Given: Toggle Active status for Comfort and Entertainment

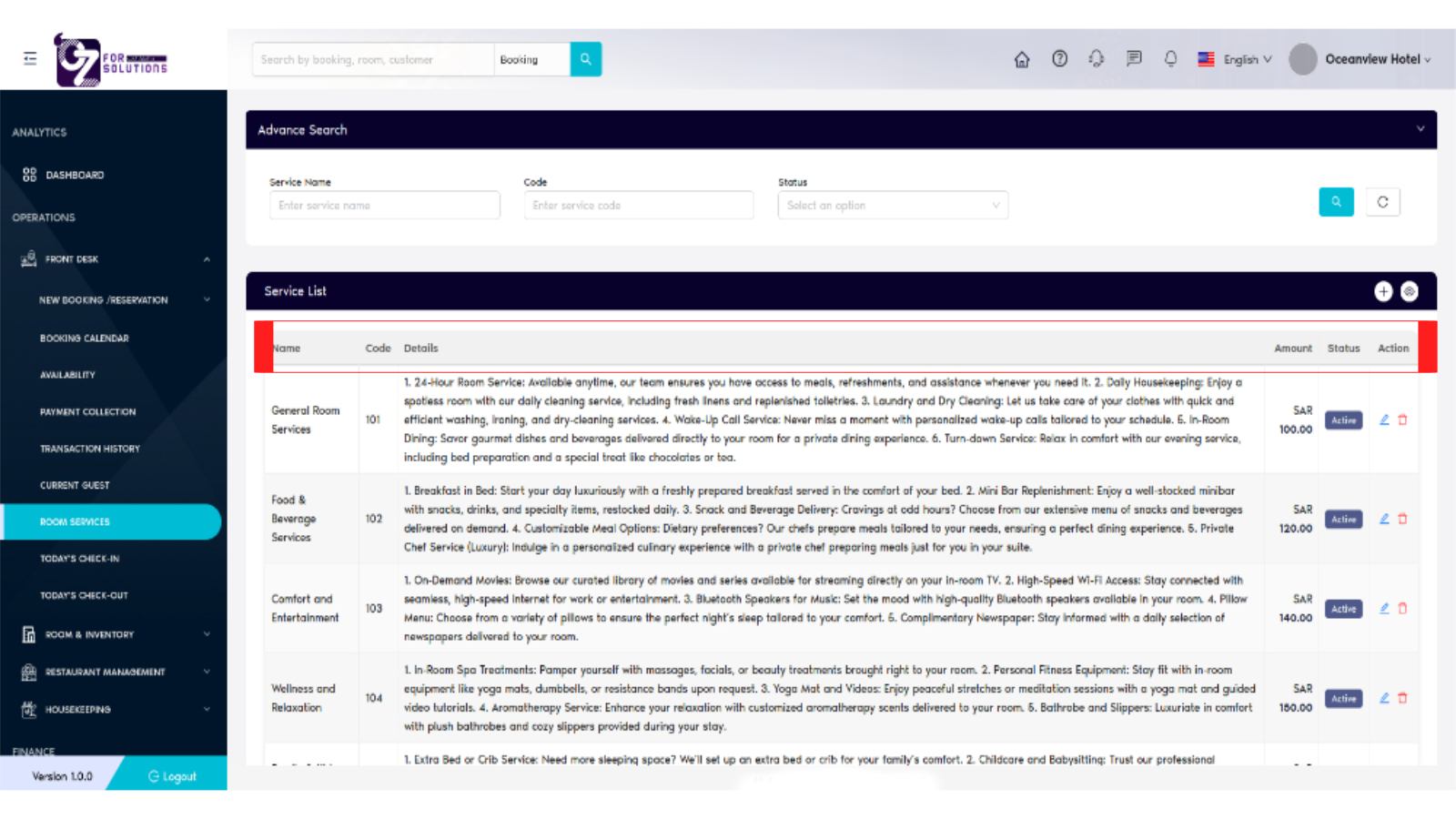Looking at the screenshot, I should 1343,608.
